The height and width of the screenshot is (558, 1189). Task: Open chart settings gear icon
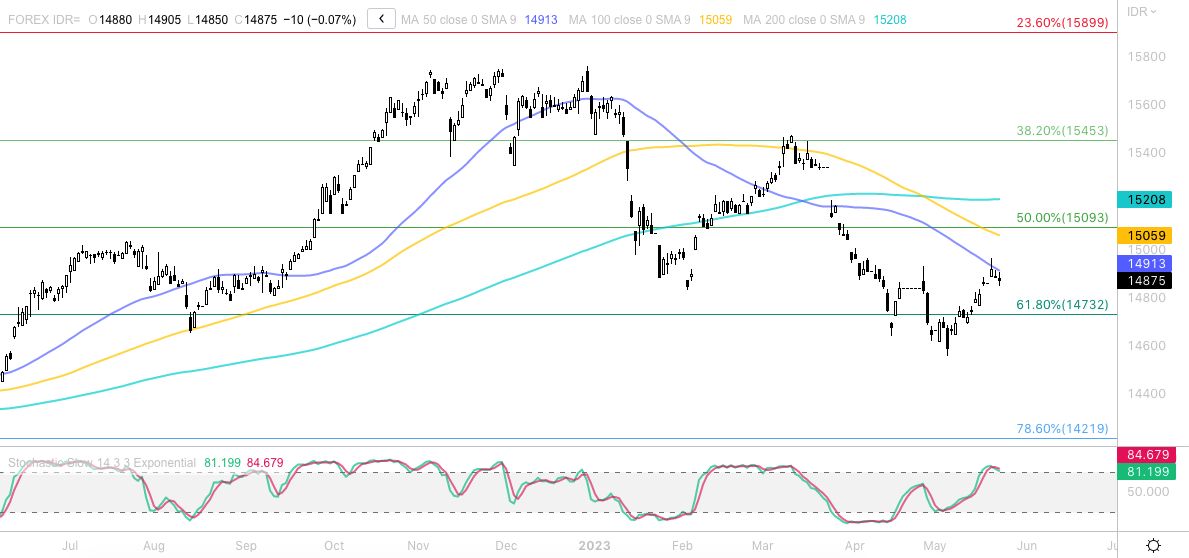click(x=1153, y=546)
